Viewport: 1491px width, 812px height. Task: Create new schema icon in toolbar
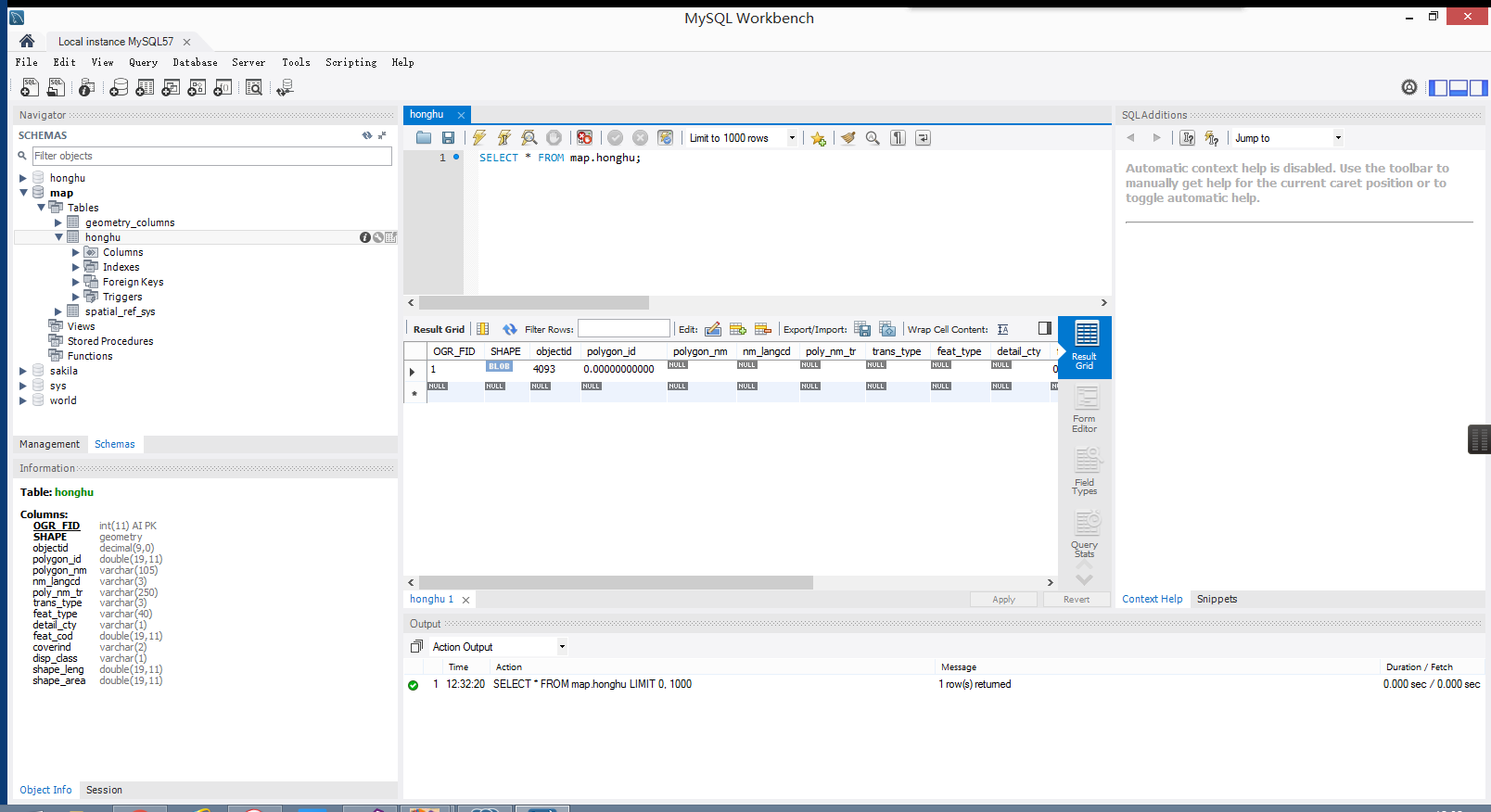pyautogui.click(x=119, y=87)
